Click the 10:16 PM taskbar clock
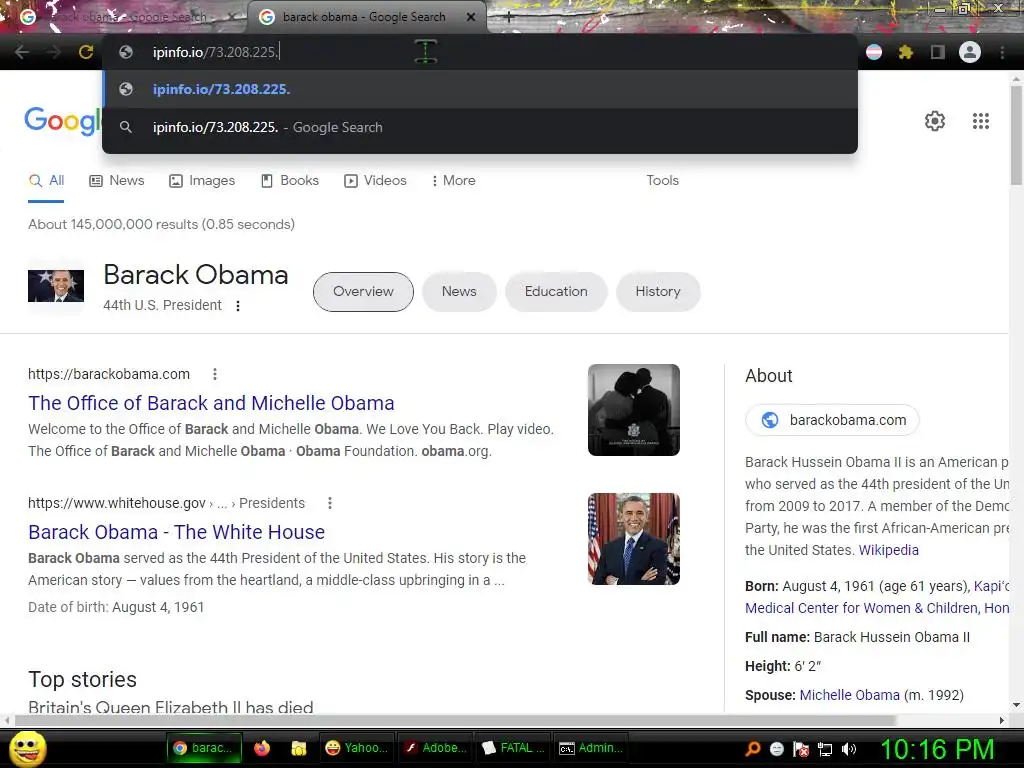The height and width of the screenshot is (768, 1024). [937, 749]
